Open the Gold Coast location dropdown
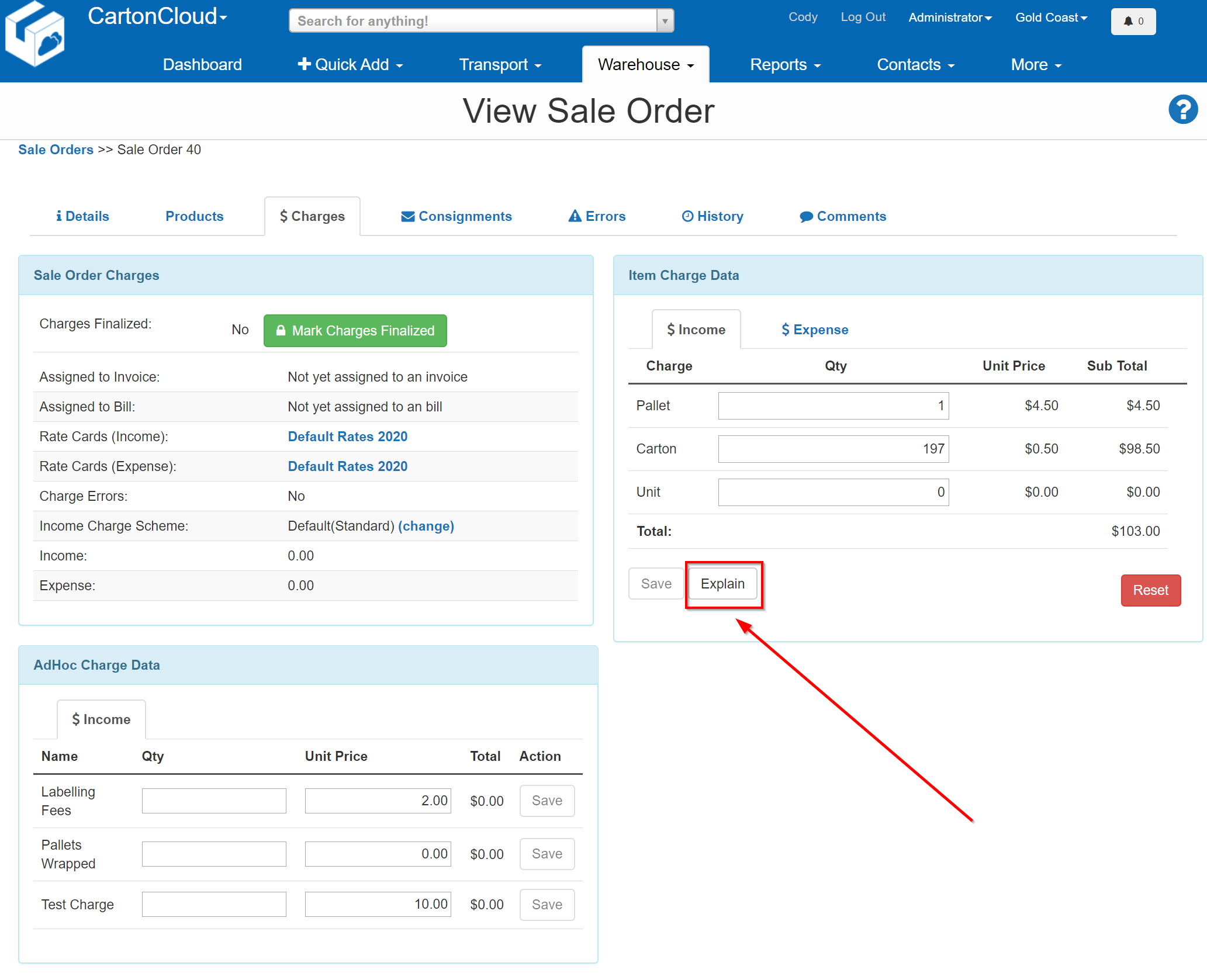Screen dimensions: 1207x980 1050,18
